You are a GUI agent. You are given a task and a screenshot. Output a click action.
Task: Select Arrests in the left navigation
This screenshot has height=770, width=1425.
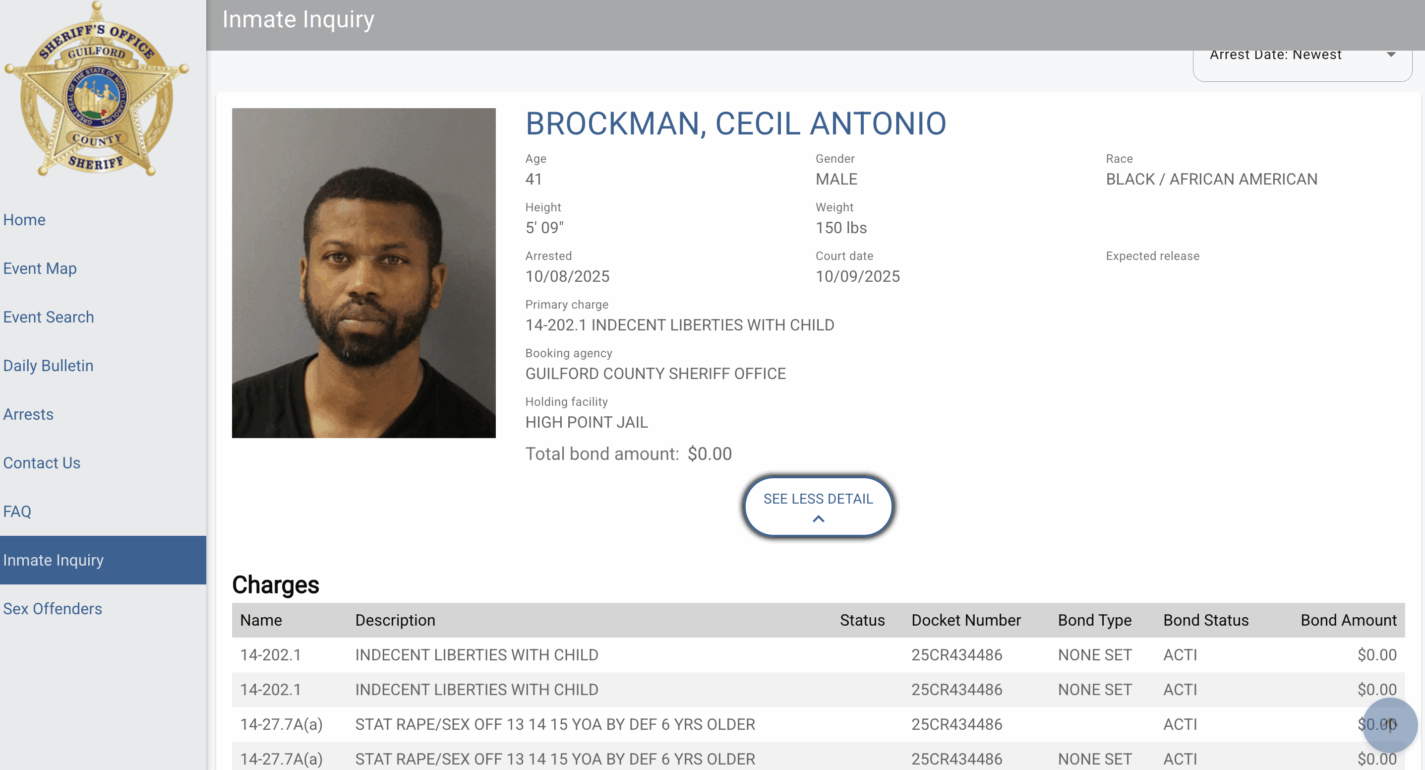[x=28, y=414]
